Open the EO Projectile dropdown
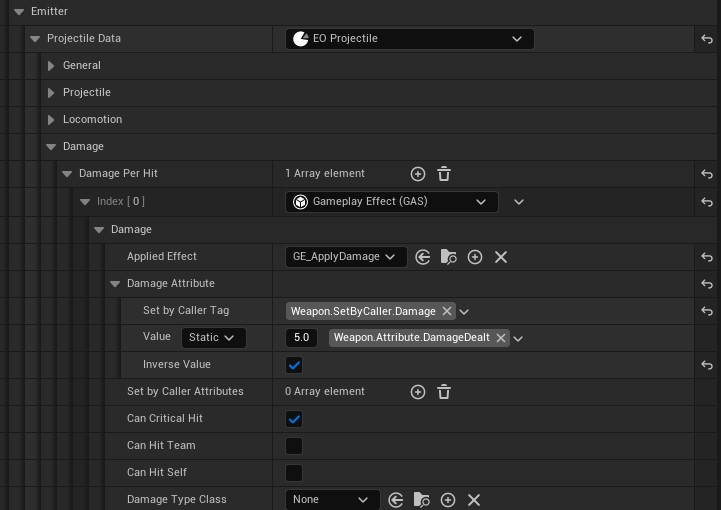 409,39
